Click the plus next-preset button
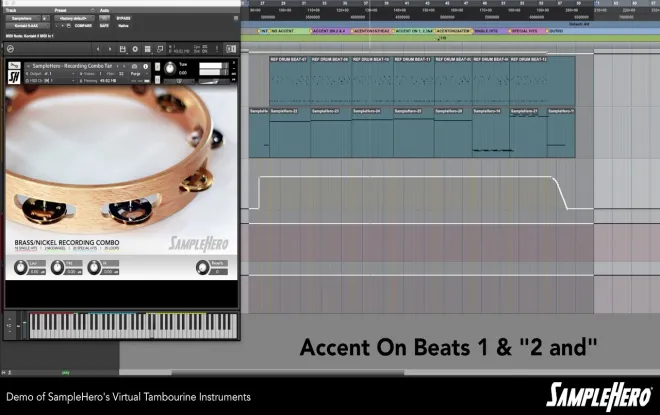 point(63,26)
